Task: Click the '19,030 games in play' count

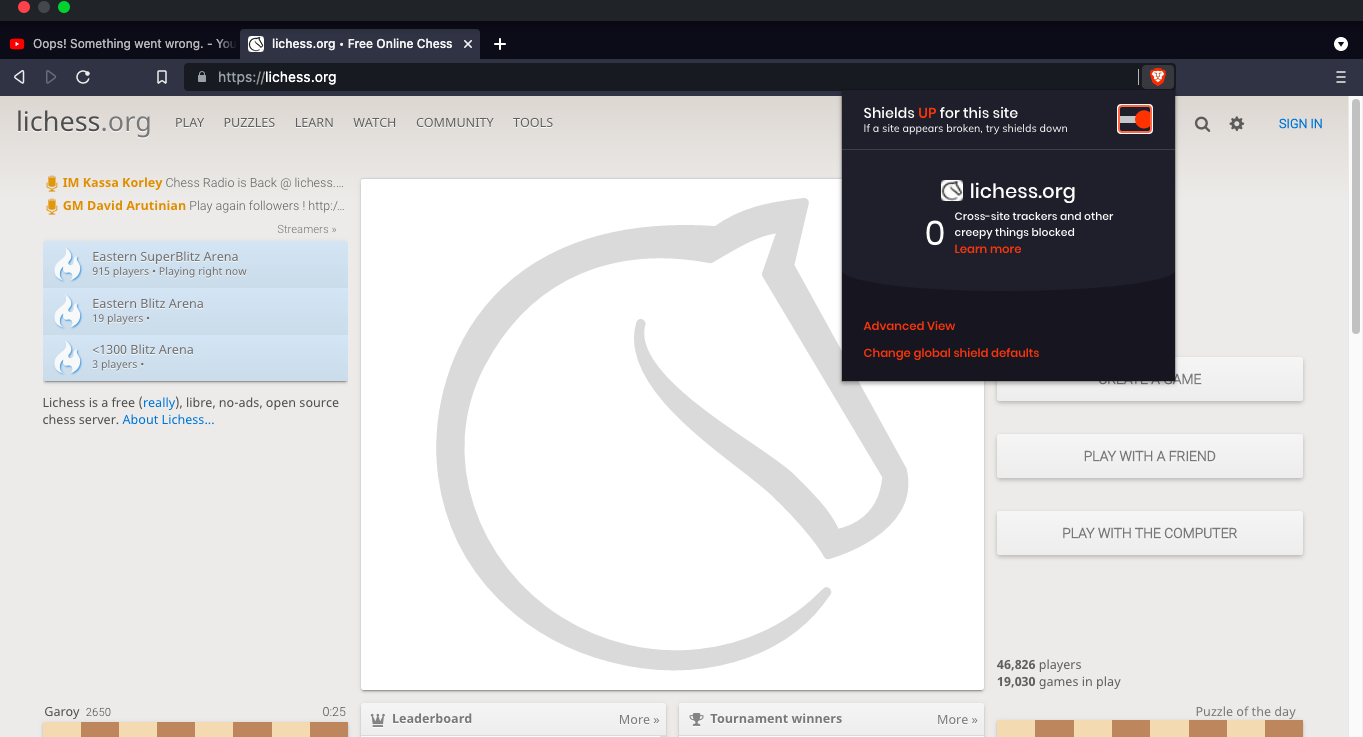Action: [x=1058, y=682]
